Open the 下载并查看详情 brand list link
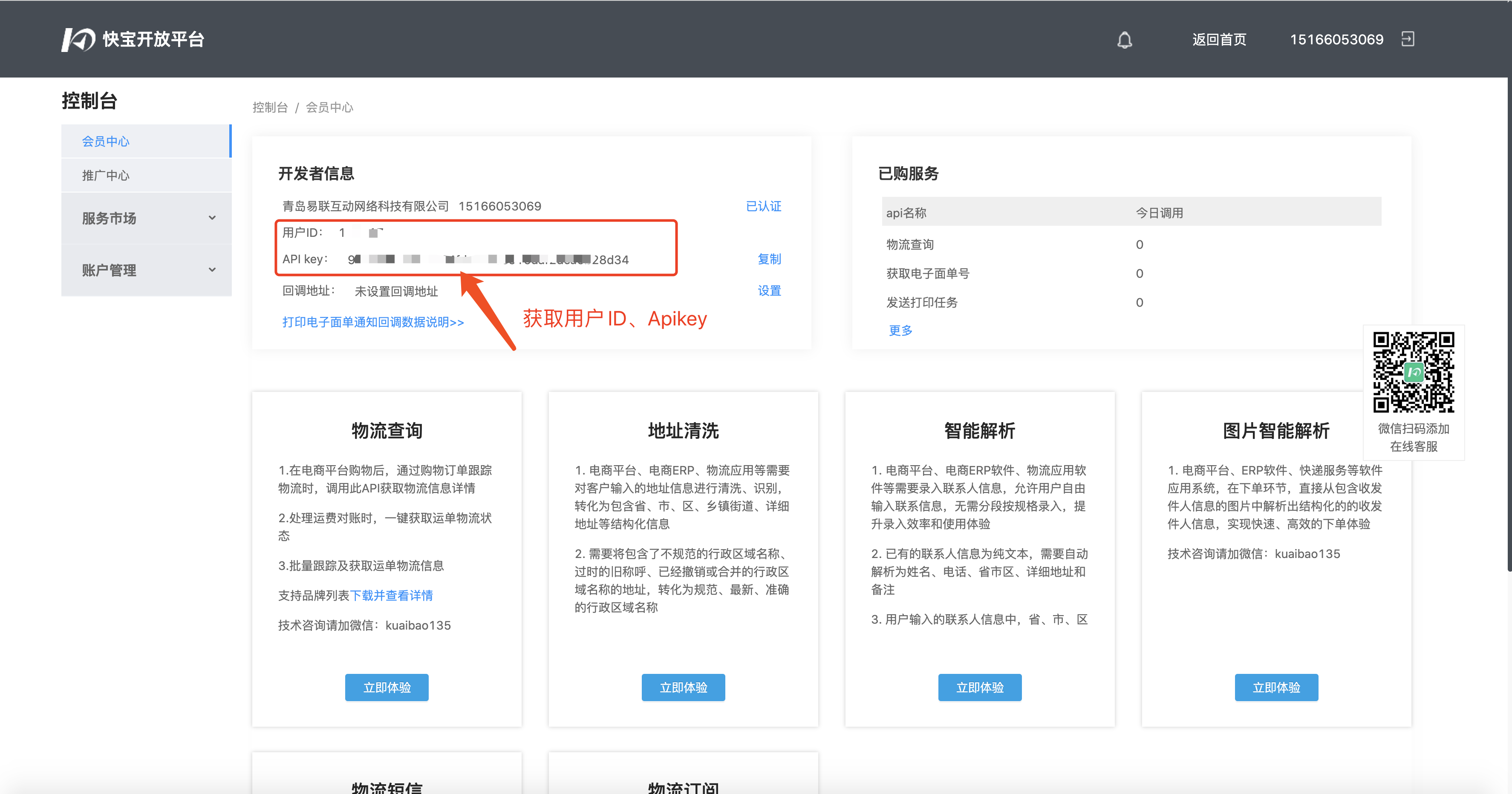 [392, 595]
